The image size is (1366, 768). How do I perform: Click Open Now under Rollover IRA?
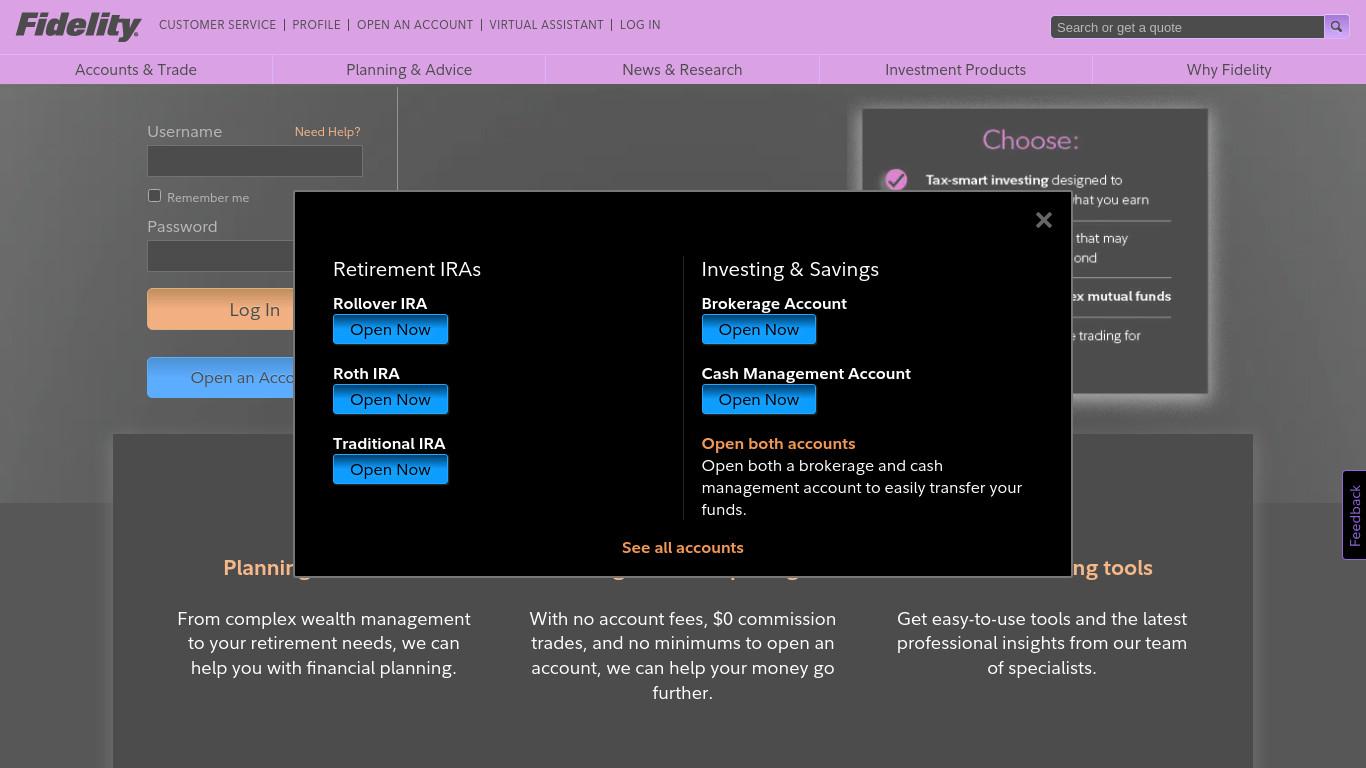click(390, 330)
